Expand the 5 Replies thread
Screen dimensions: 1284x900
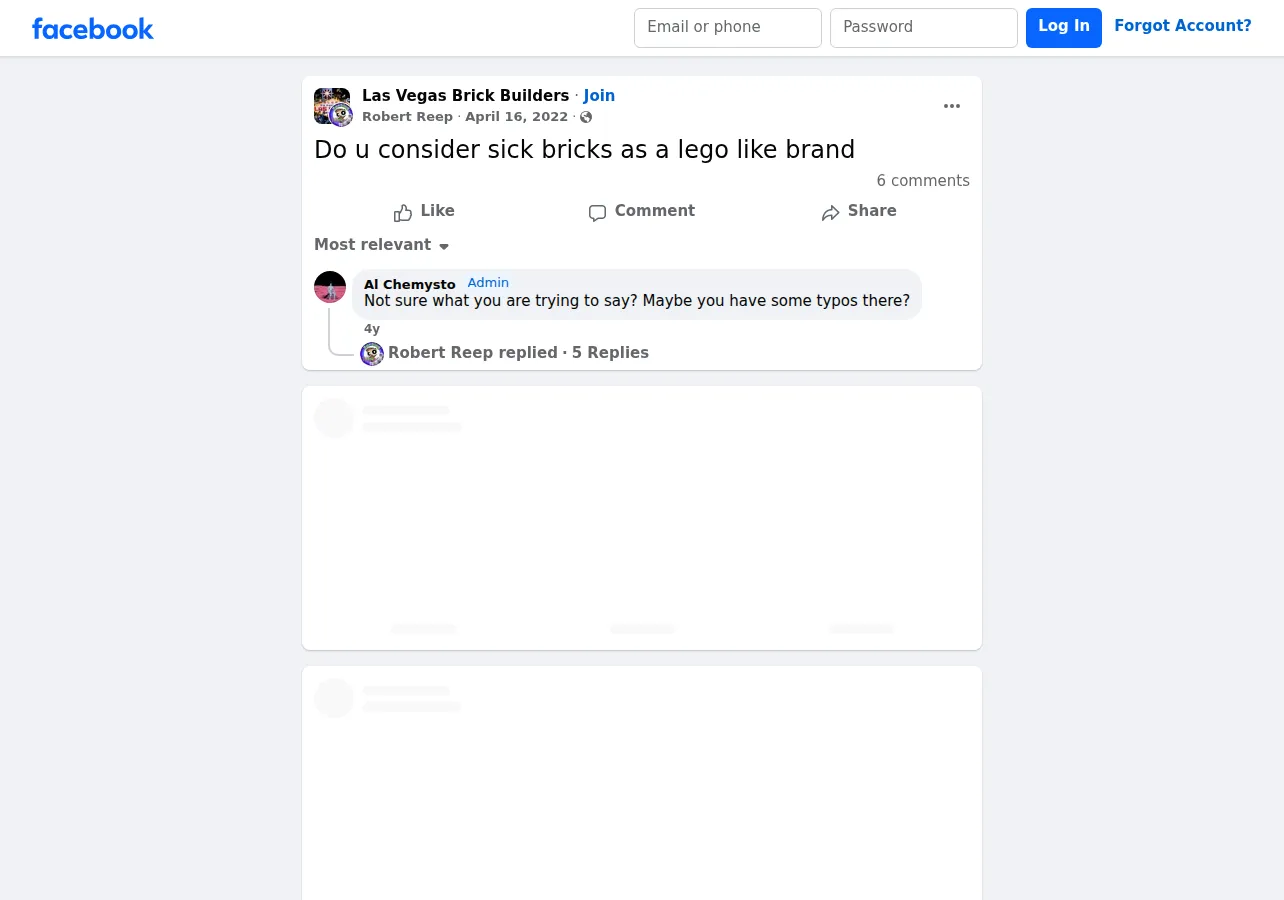tap(610, 353)
